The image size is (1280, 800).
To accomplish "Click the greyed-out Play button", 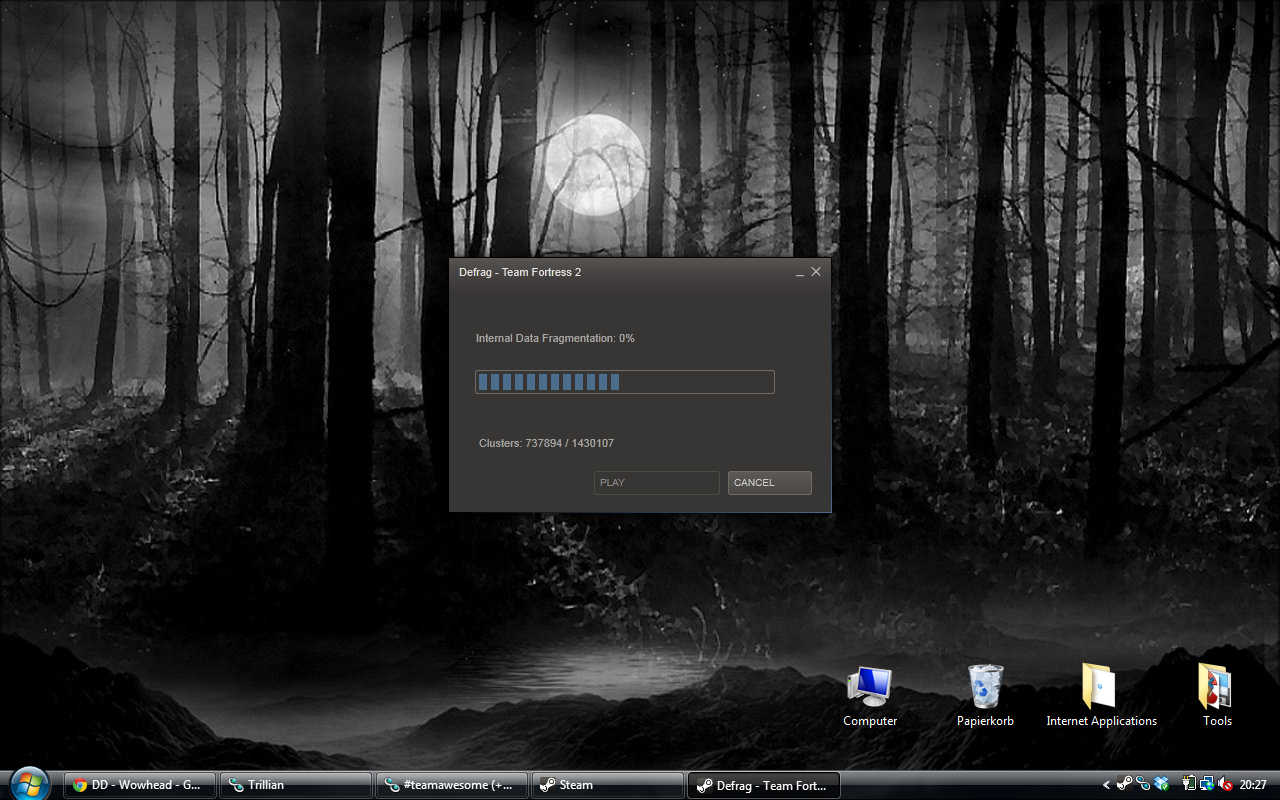I will tap(656, 483).
